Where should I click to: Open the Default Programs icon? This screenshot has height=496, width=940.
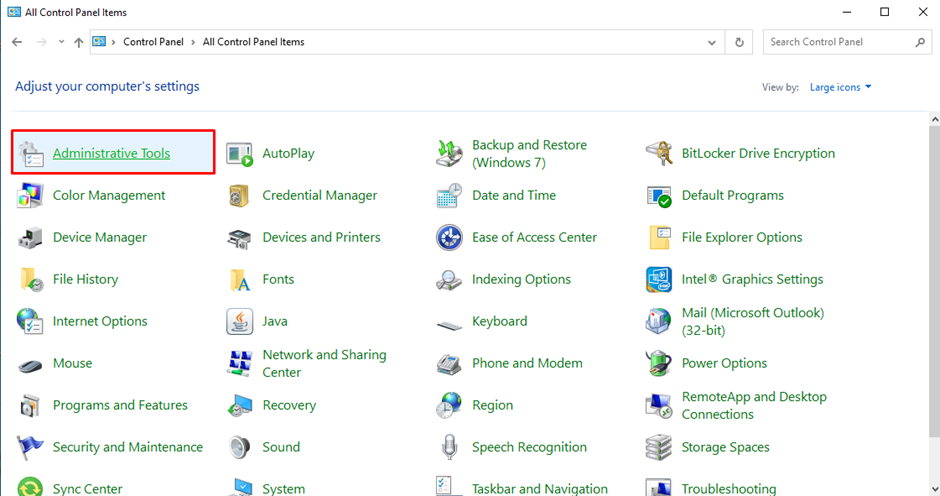pyautogui.click(x=659, y=196)
